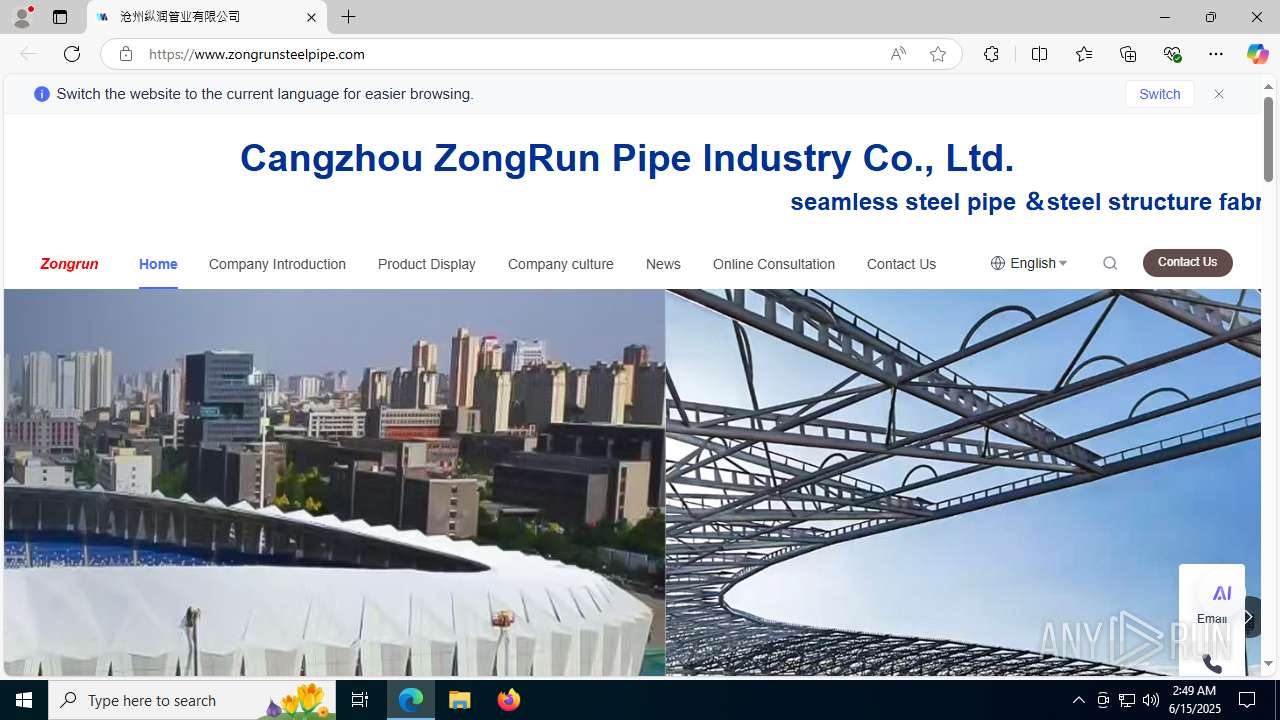
Task: Open Task View on taskbar
Action: pyautogui.click(x=360, y=700)
